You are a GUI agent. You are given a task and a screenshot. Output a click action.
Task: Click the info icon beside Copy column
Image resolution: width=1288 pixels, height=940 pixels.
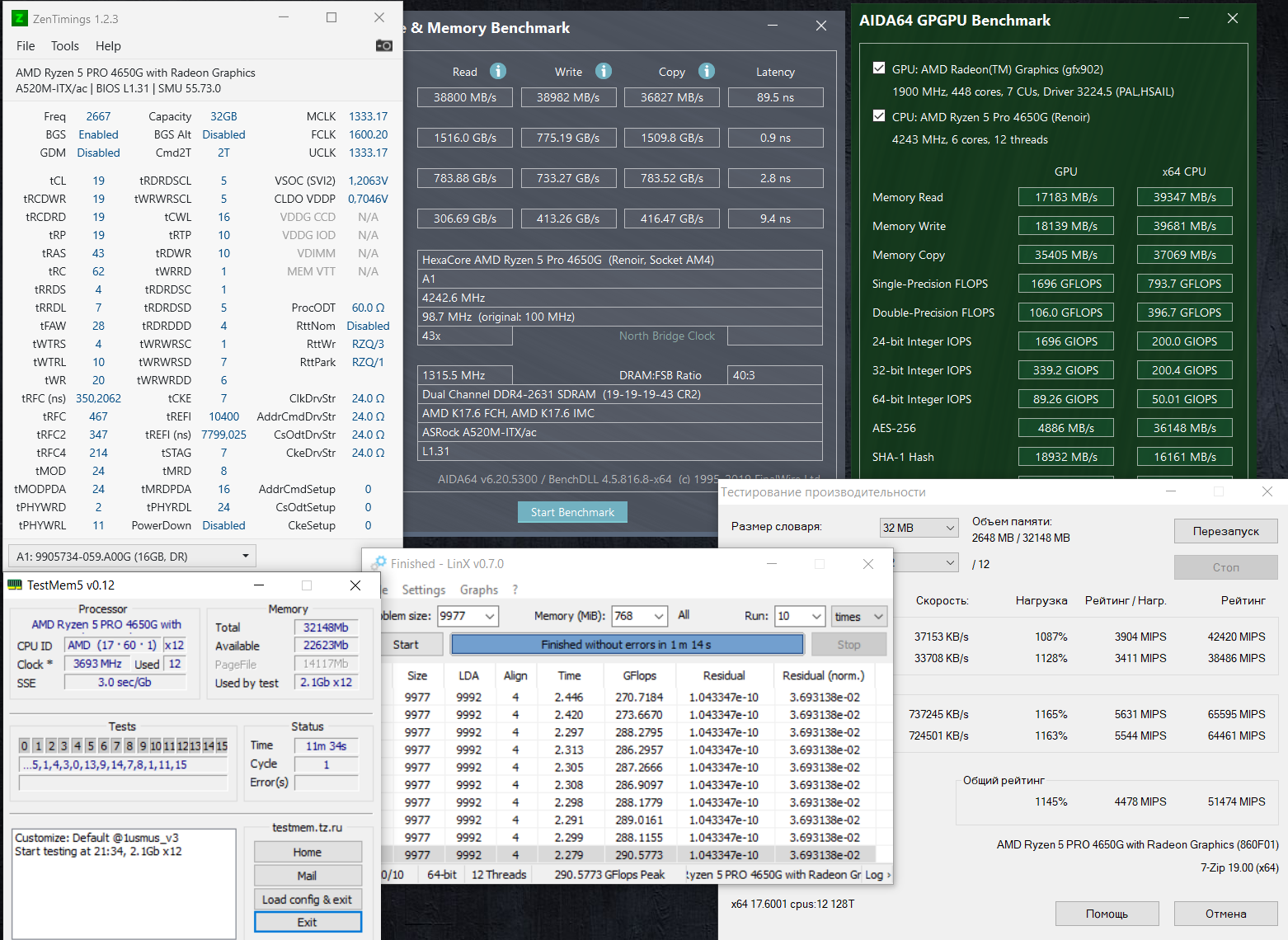coord(707,71)
